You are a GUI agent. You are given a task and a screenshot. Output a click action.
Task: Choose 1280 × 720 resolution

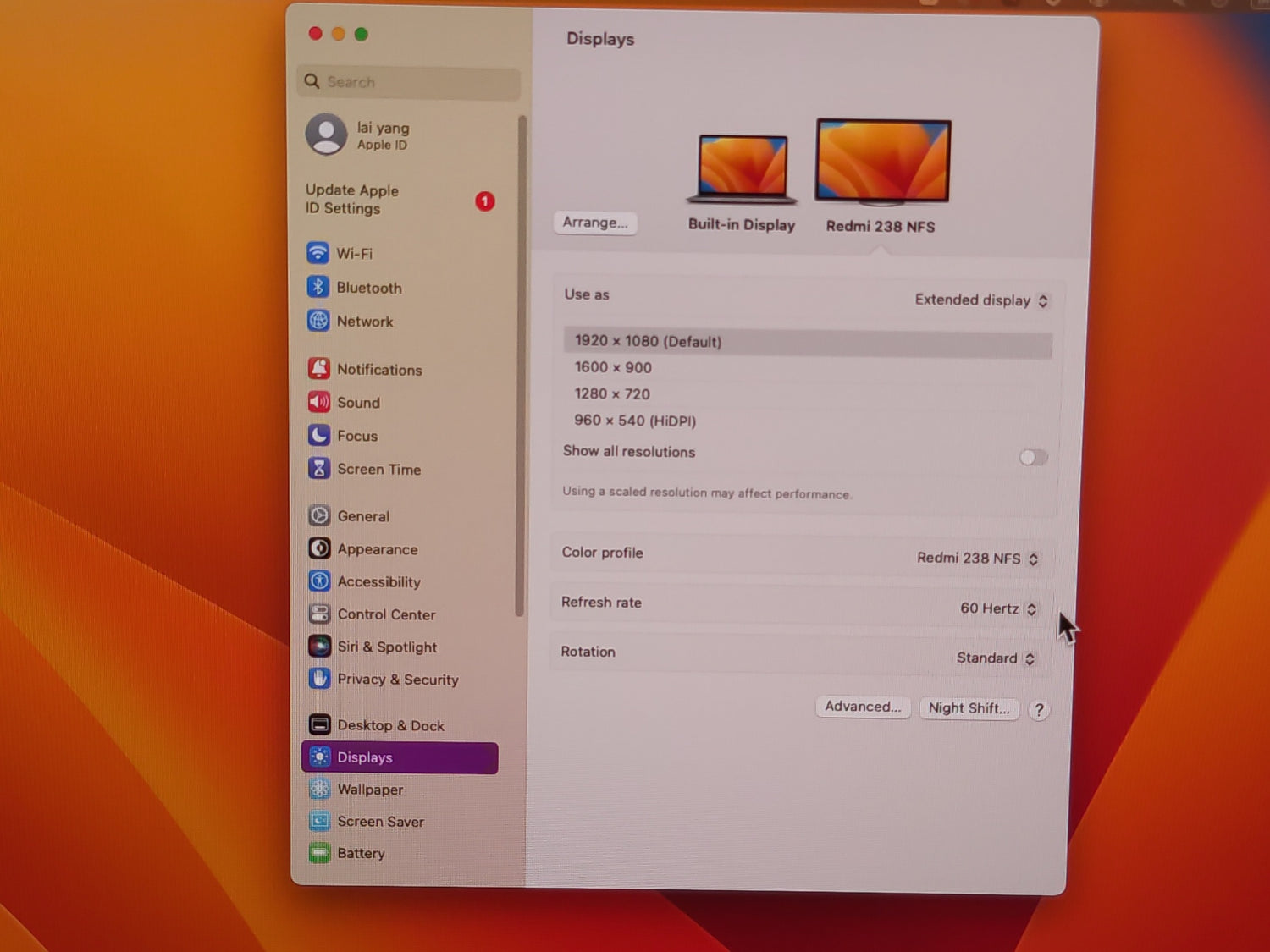(x=612, y=393)
